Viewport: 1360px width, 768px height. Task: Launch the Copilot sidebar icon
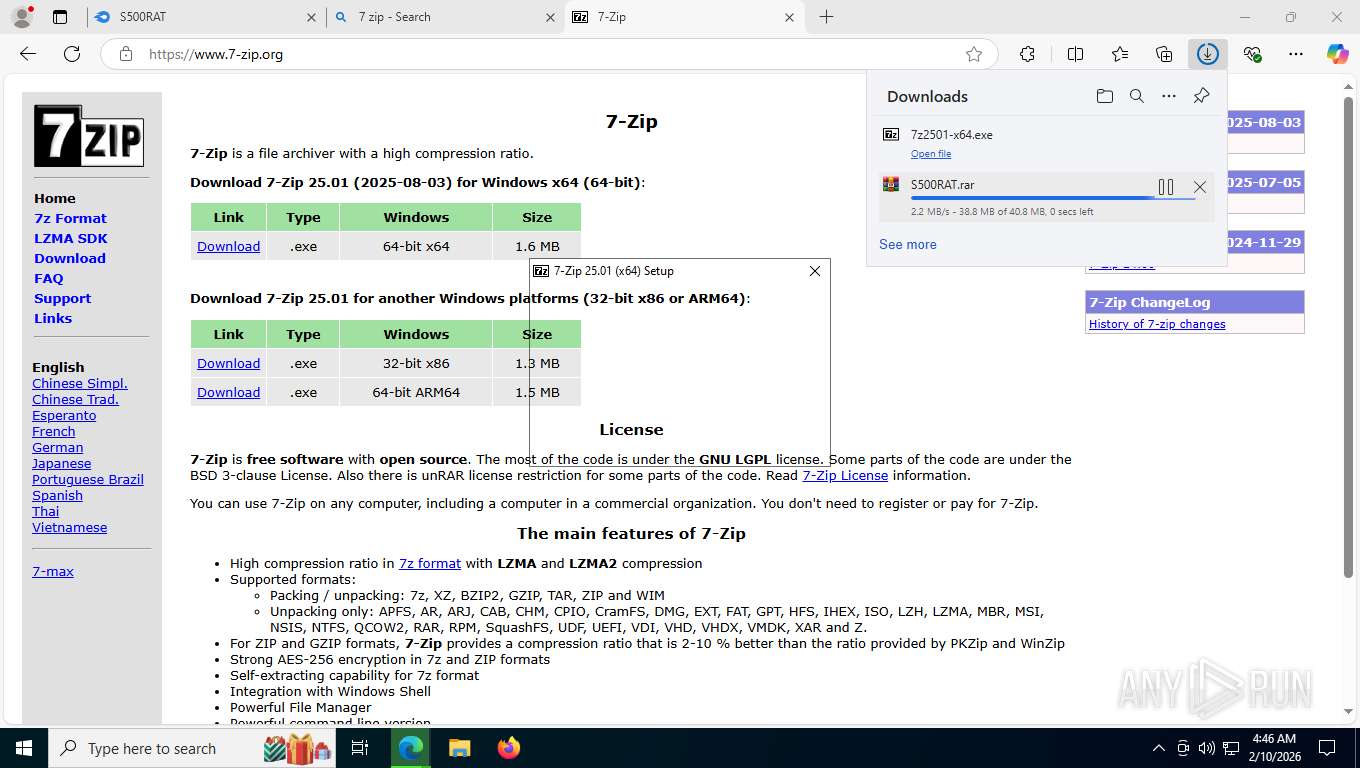point(1338,54)
